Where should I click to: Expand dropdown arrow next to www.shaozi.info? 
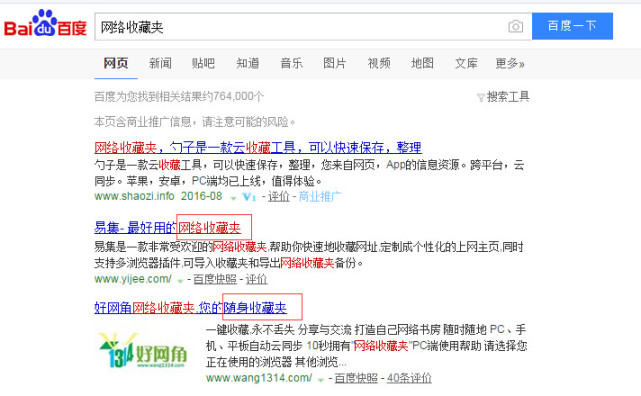click(x=233, y=198)
